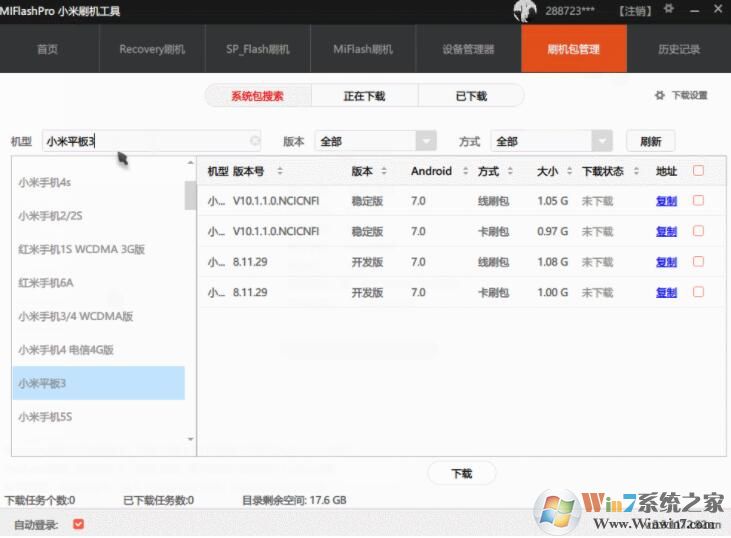Check the 8.11.29 卡刷包 row checkbox
731x538 pixels.
(x=698, y=292)
